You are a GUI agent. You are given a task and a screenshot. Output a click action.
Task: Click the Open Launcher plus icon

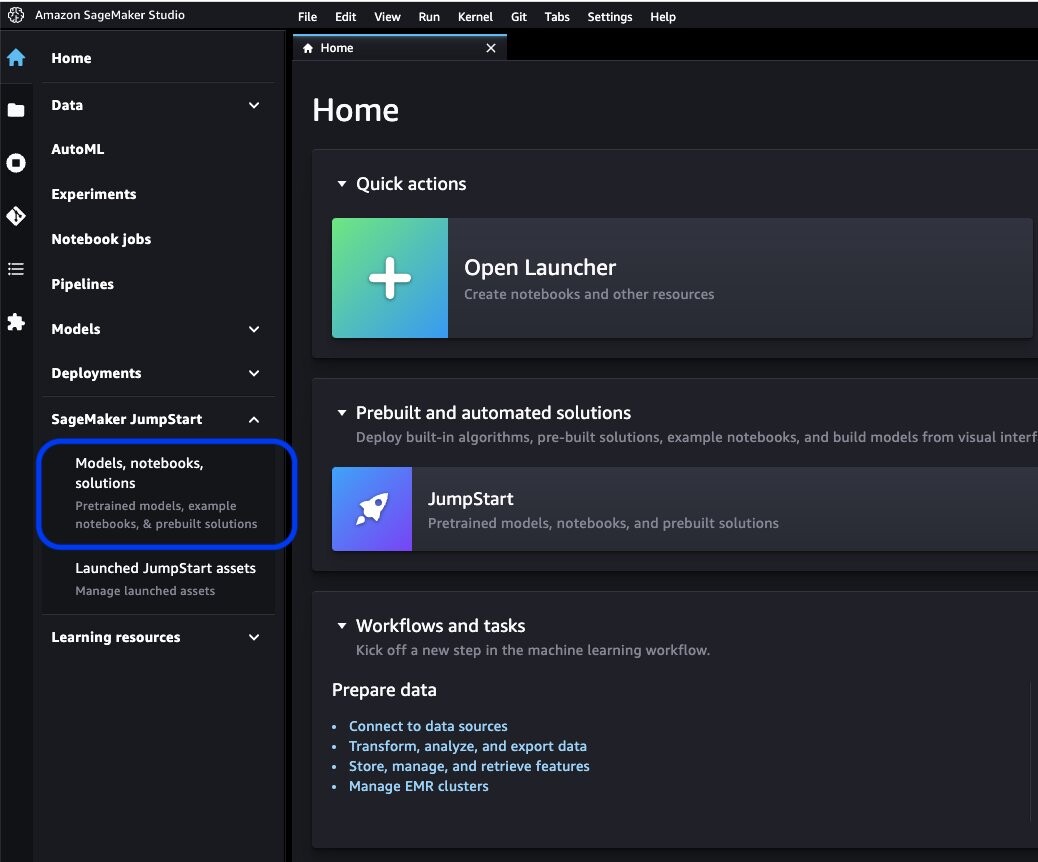point(390,278)
